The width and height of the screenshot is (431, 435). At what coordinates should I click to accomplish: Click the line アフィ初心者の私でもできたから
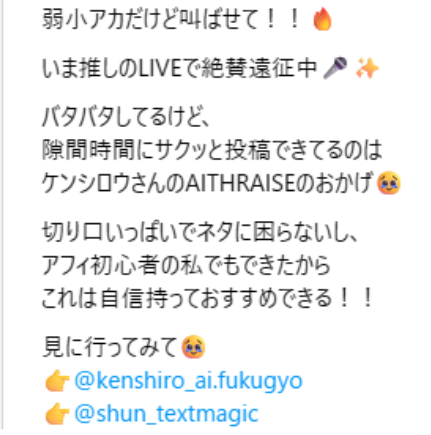click(186, 265)
